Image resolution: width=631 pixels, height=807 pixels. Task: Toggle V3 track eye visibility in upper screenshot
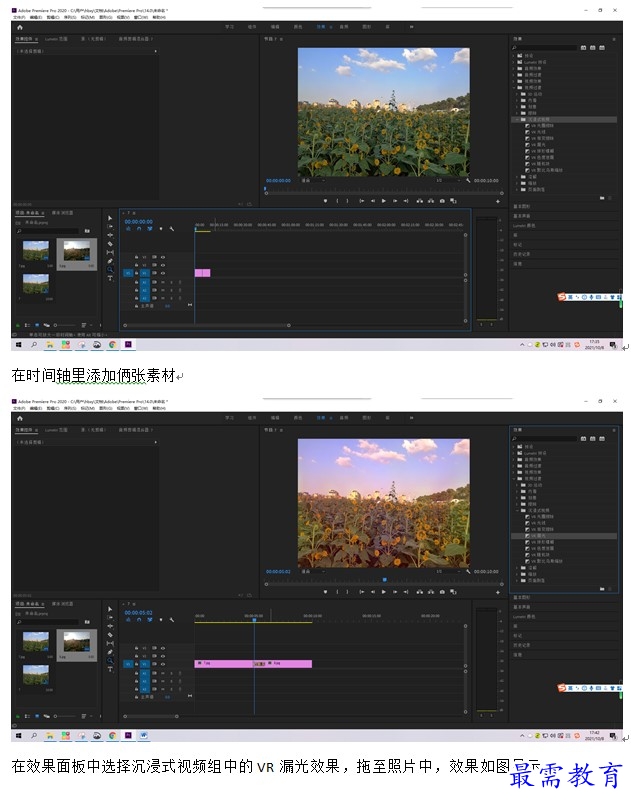163,257
